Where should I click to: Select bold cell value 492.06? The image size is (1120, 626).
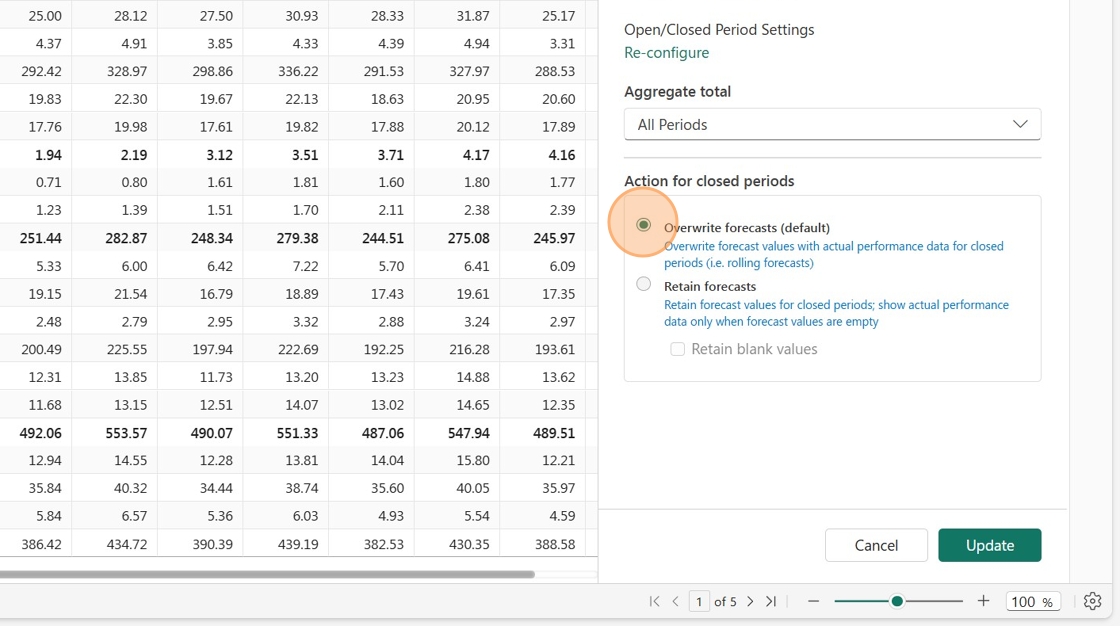[x=41, y=433]
